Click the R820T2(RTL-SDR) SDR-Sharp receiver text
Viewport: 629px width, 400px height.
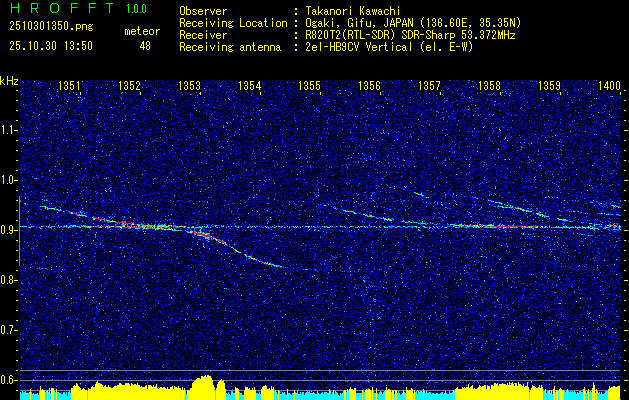410,35
